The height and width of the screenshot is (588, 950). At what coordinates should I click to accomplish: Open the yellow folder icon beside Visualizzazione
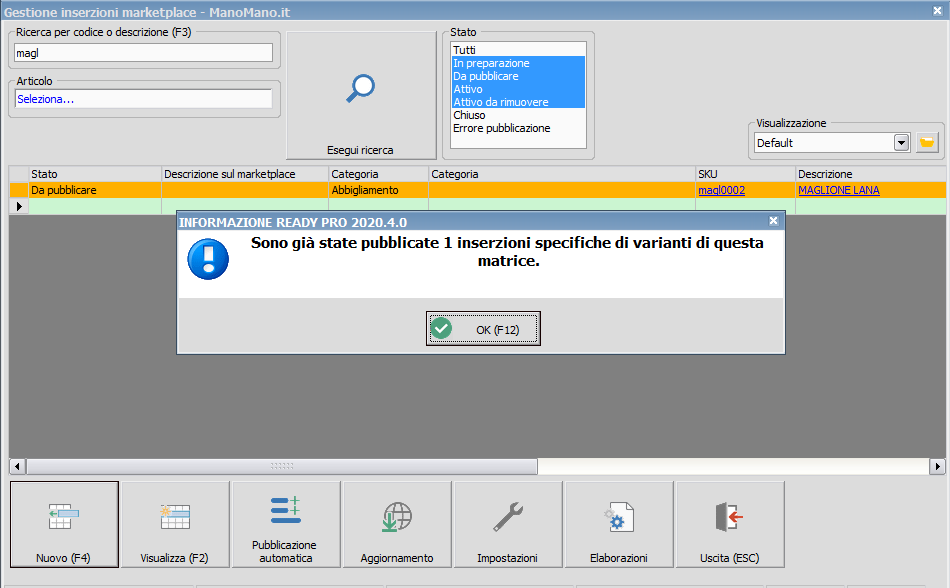[927, 143]
